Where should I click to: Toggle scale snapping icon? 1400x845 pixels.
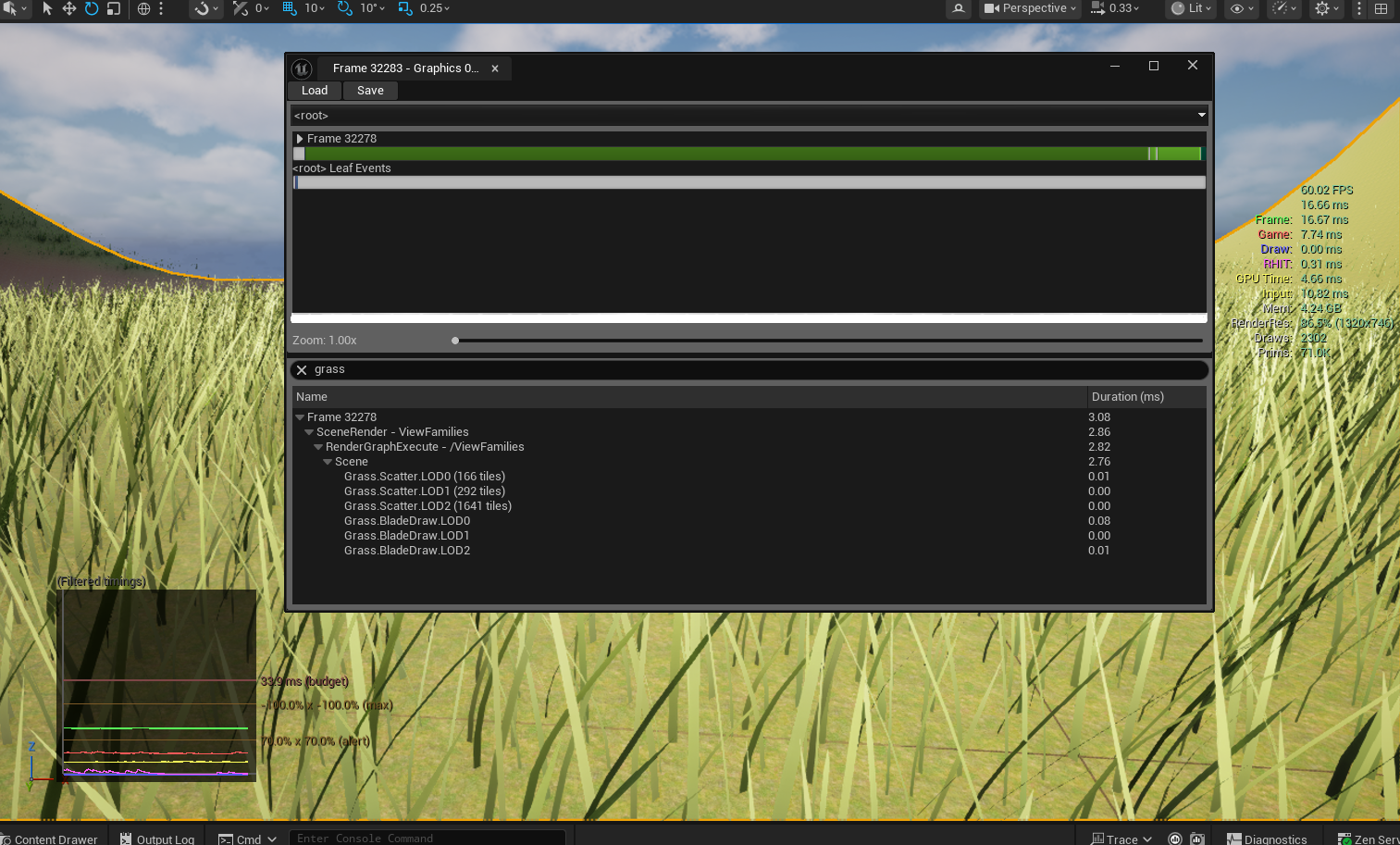tap(405, 8)
